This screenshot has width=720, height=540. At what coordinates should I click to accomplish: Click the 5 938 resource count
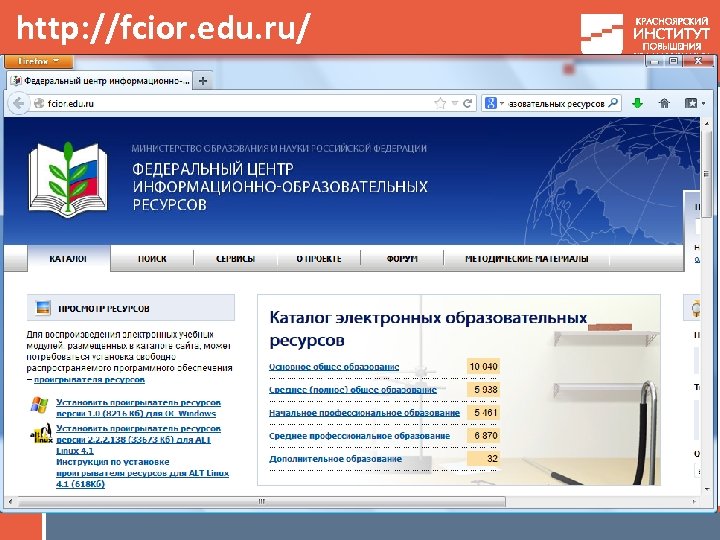(x=484, y=389)
